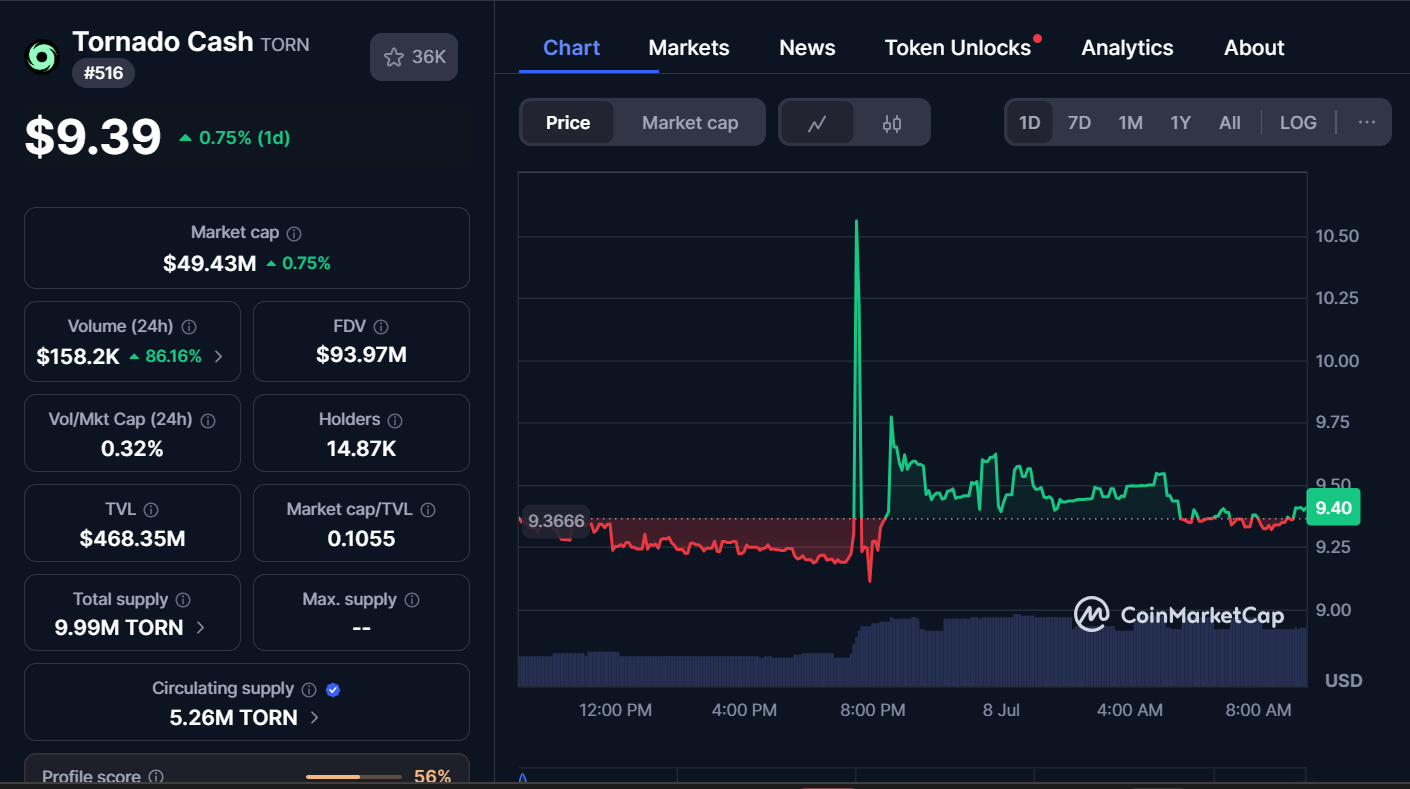Select Market cap chart mode
1410x789 pixels.
[690, 123]
